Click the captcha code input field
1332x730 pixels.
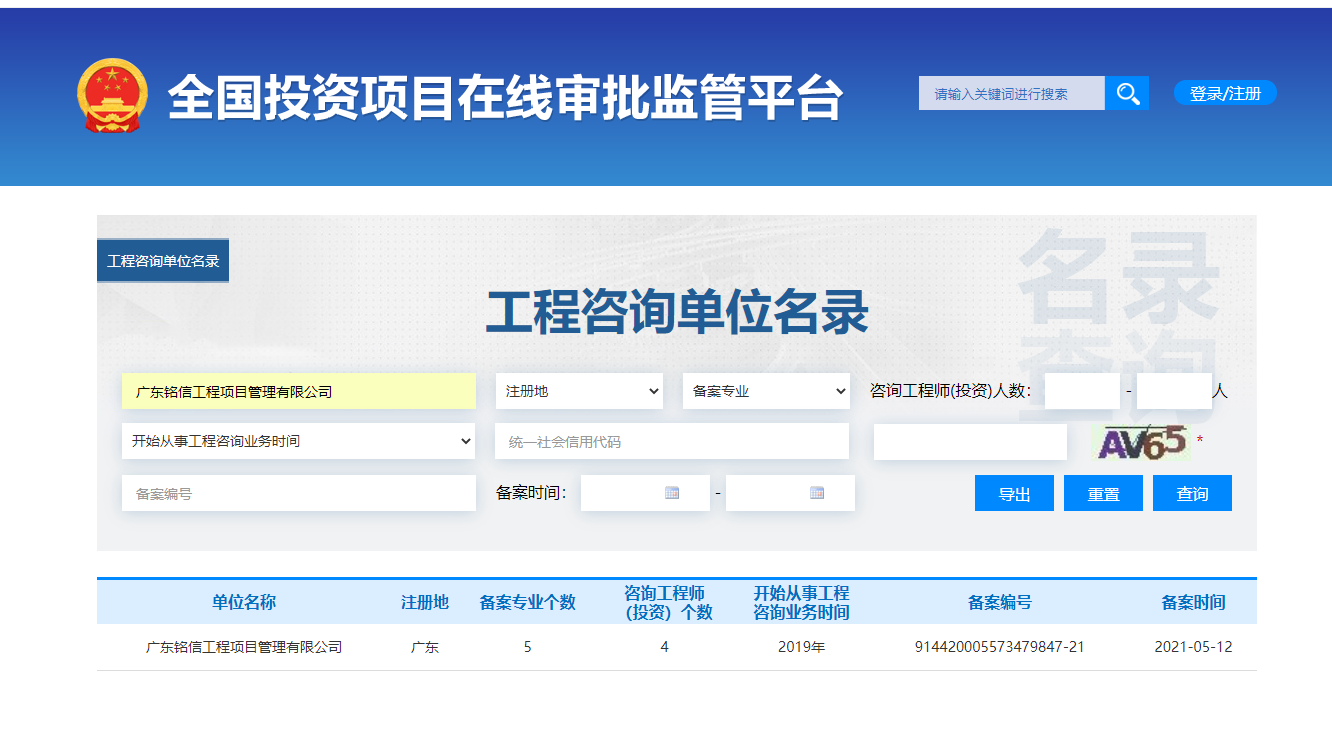[x=969, y=440]
